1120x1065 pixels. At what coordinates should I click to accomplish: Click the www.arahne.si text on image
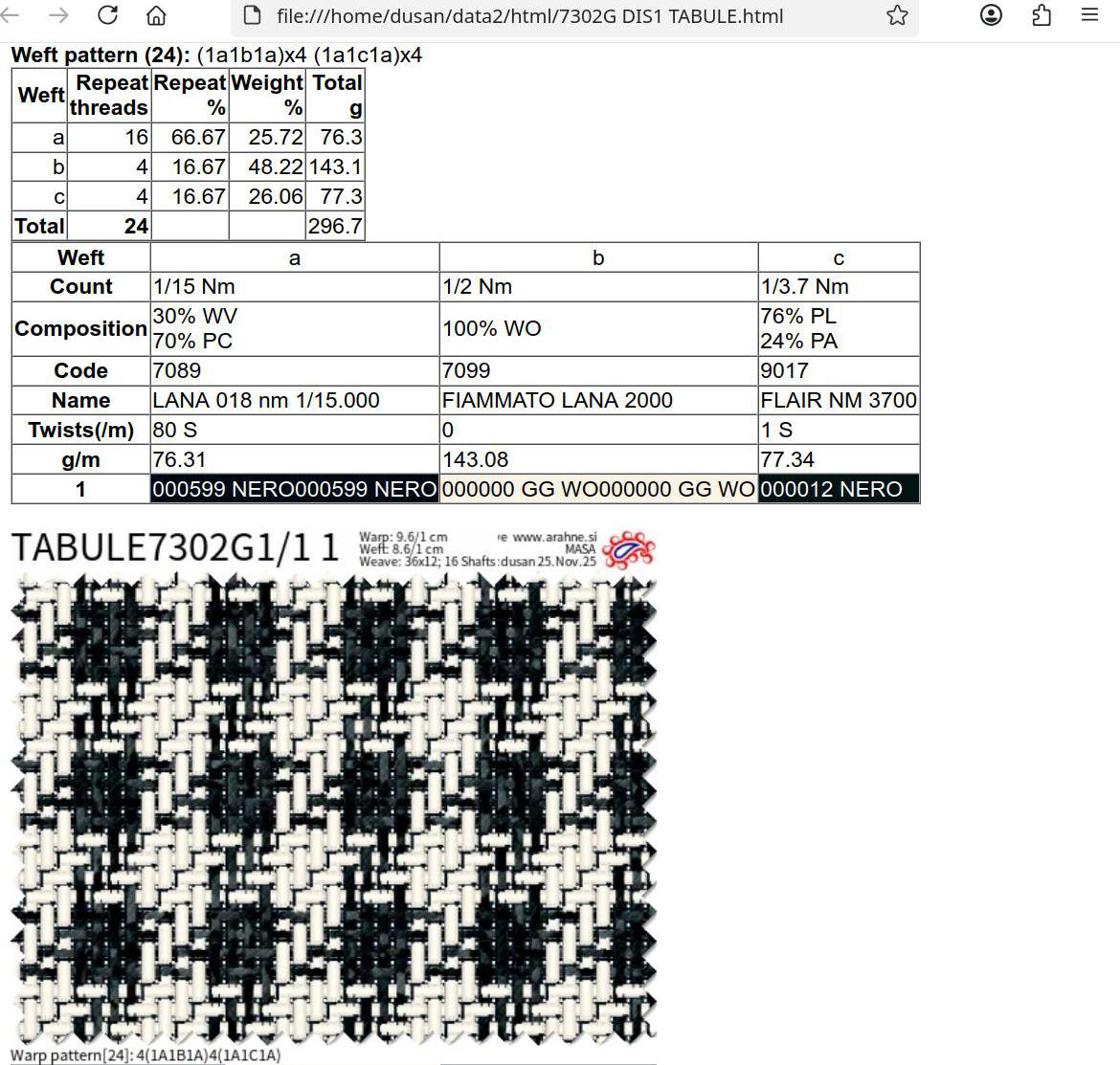coord(553,538)
